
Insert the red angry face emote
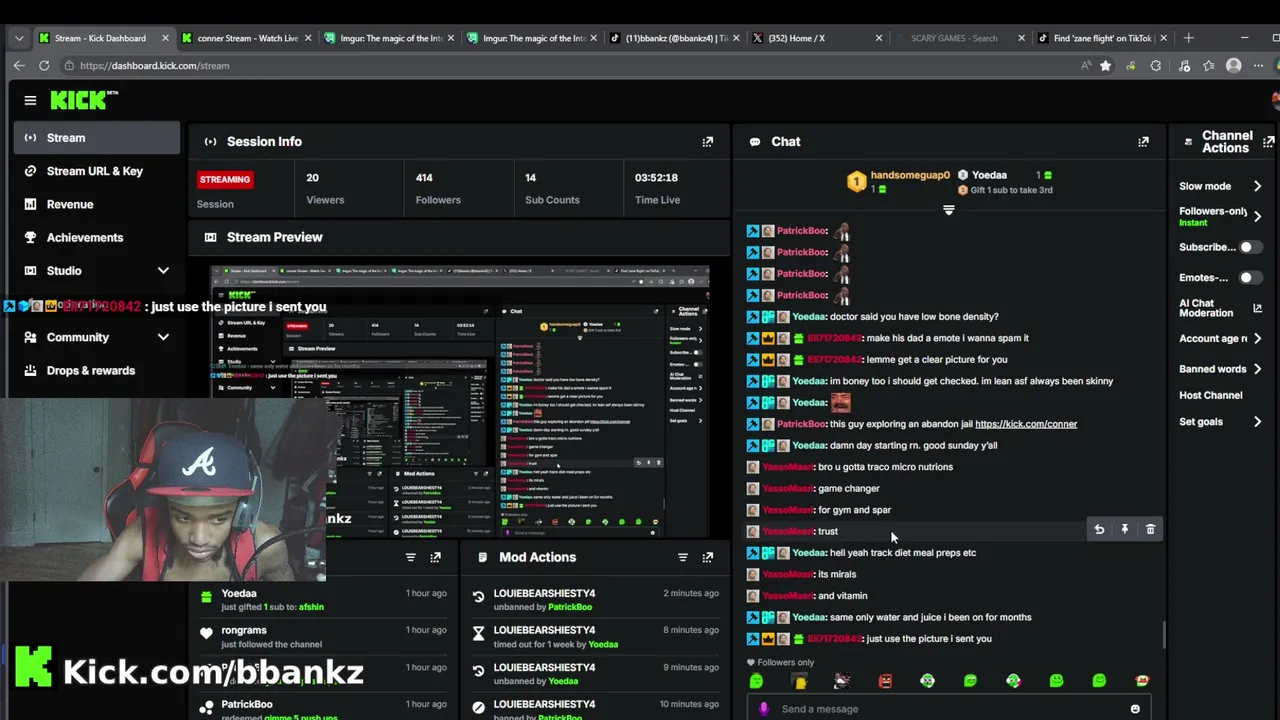coord(885,681)
